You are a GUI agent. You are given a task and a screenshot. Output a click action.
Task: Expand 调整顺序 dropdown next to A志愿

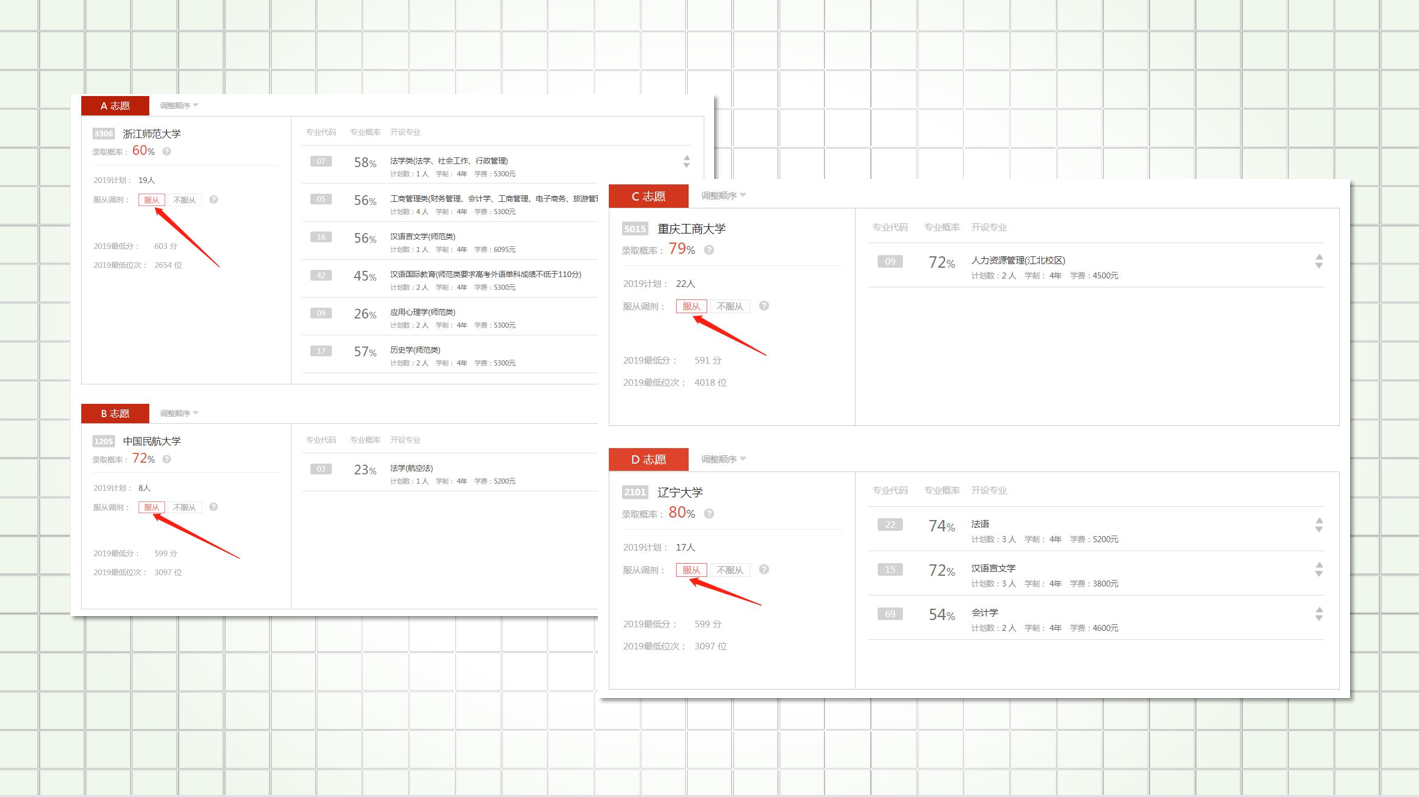tap(179, 105)
